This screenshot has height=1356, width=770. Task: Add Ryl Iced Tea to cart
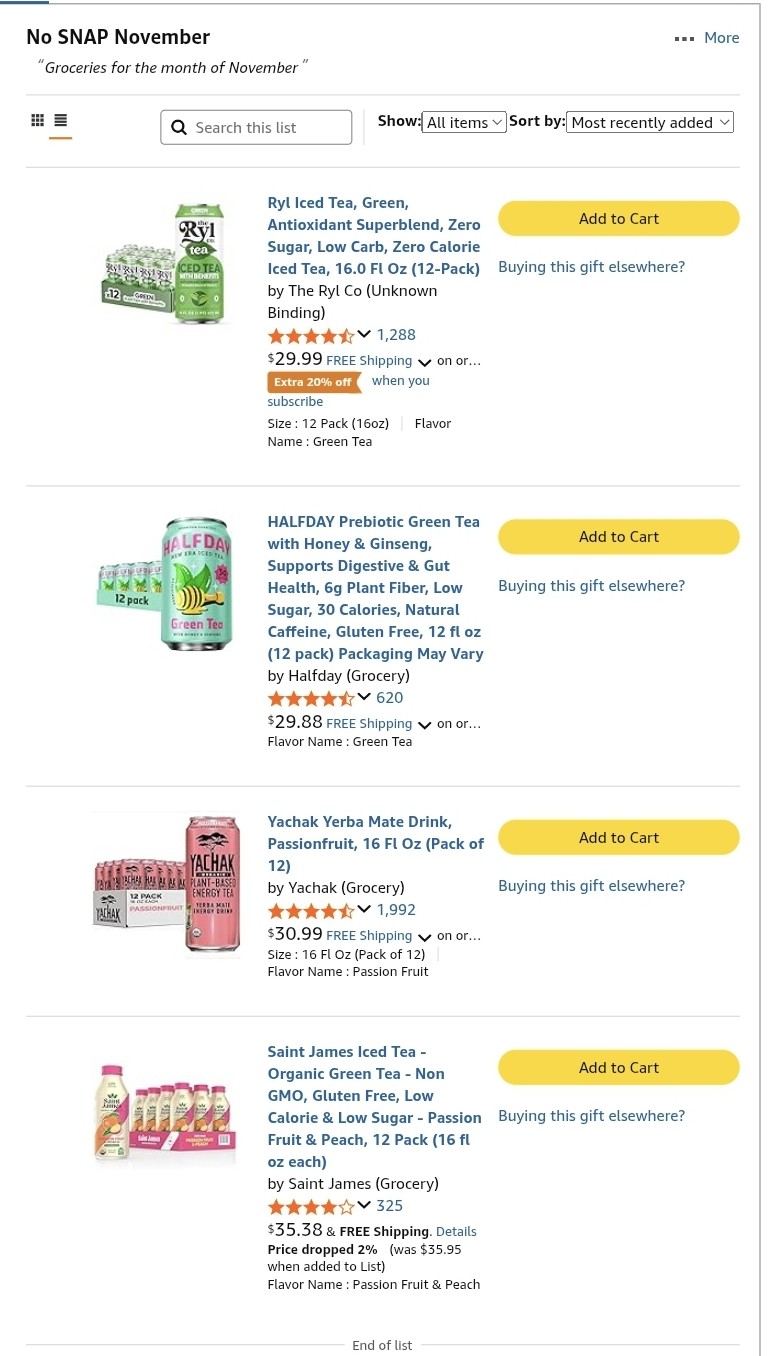coord(619,218)
